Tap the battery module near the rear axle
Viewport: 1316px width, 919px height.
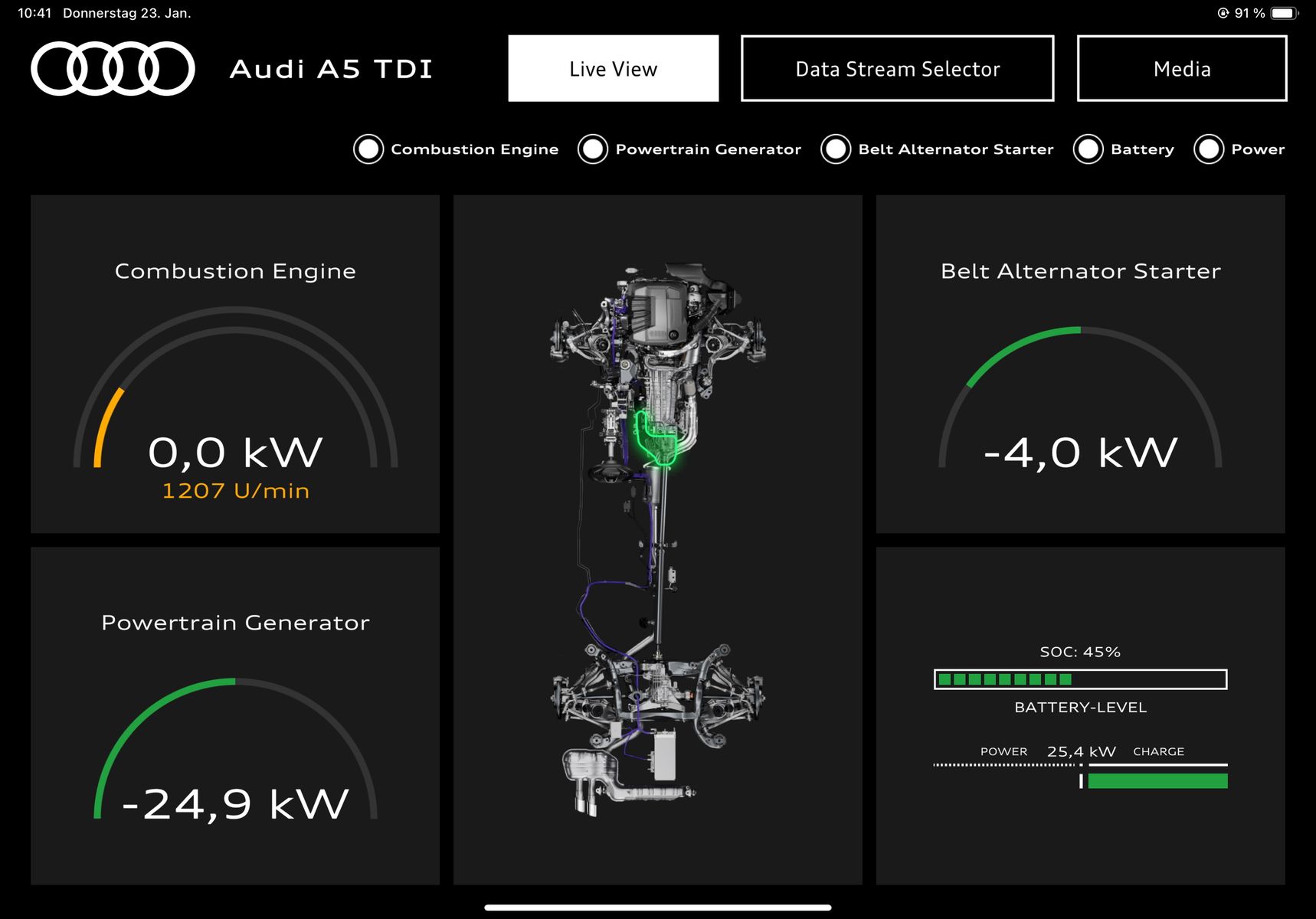coord(664,754)
